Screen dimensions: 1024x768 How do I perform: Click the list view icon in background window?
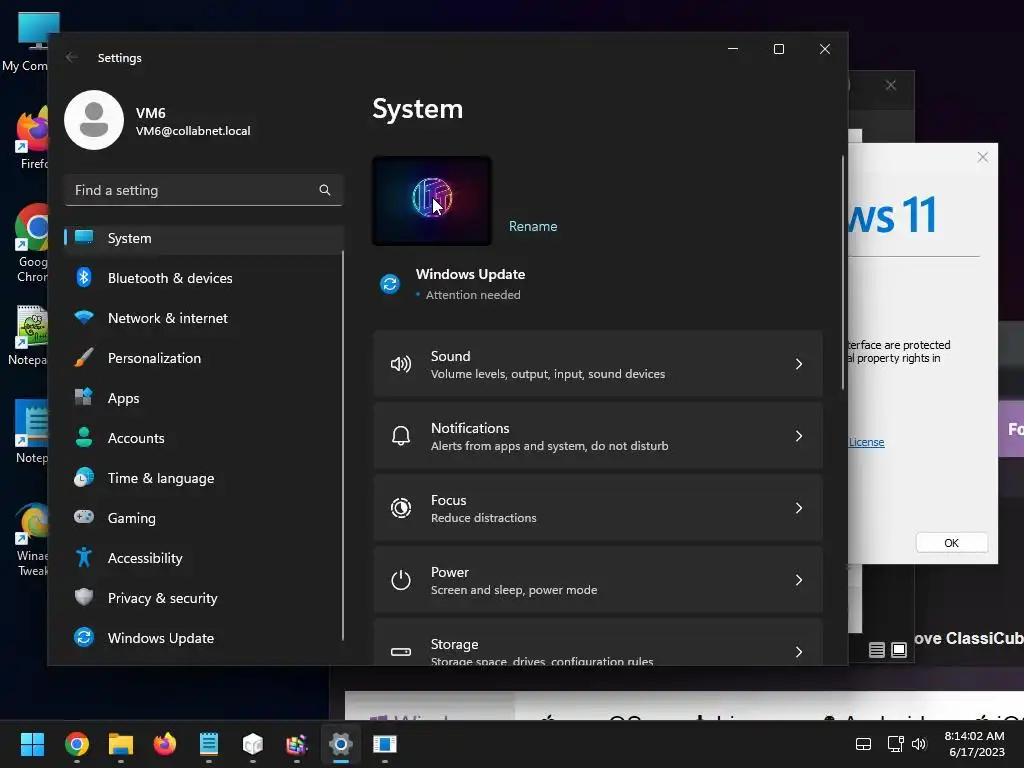tap(877, 650)
